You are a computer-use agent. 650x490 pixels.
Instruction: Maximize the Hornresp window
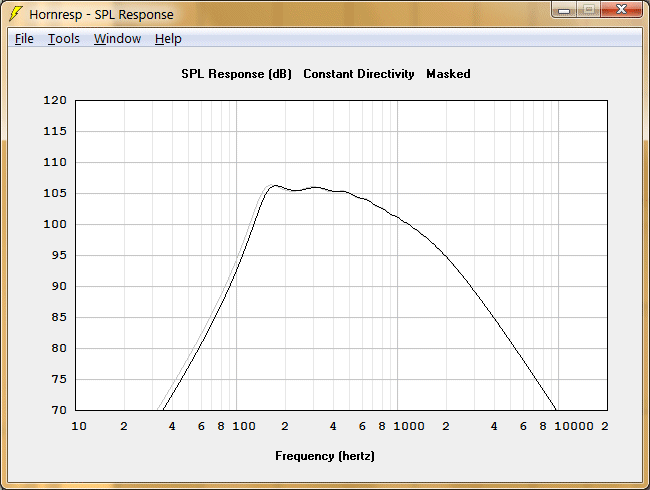coord(588,10)
